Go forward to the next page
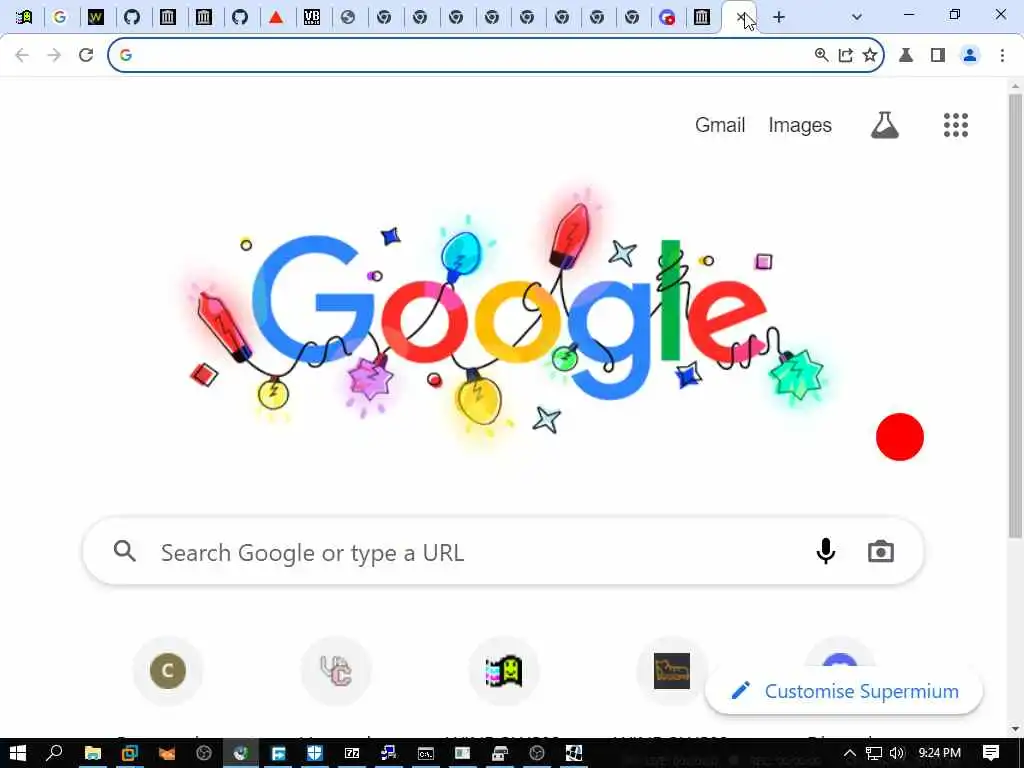 click(54, 55)
